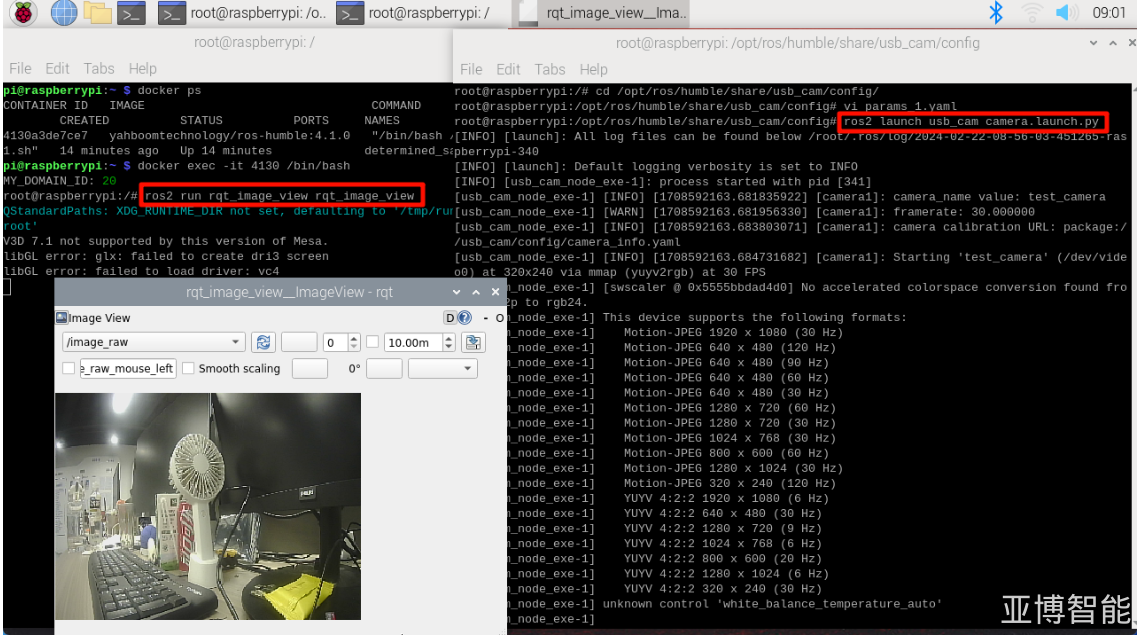Image resolution: width=1141 pixels, height=635 pixels.
Task: Switch to the root@raspberrypi: /o.. taskbar window
Action: pos(242,12)
